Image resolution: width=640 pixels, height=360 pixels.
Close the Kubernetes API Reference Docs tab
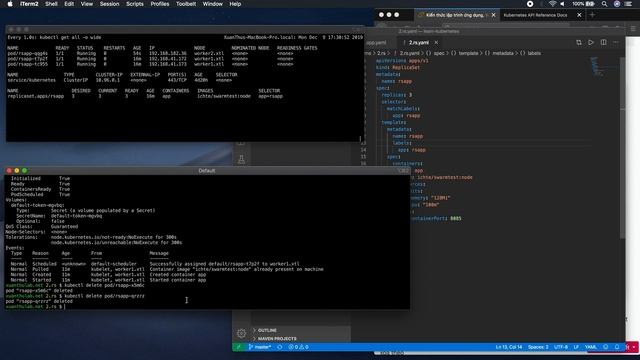coord(579,15)
